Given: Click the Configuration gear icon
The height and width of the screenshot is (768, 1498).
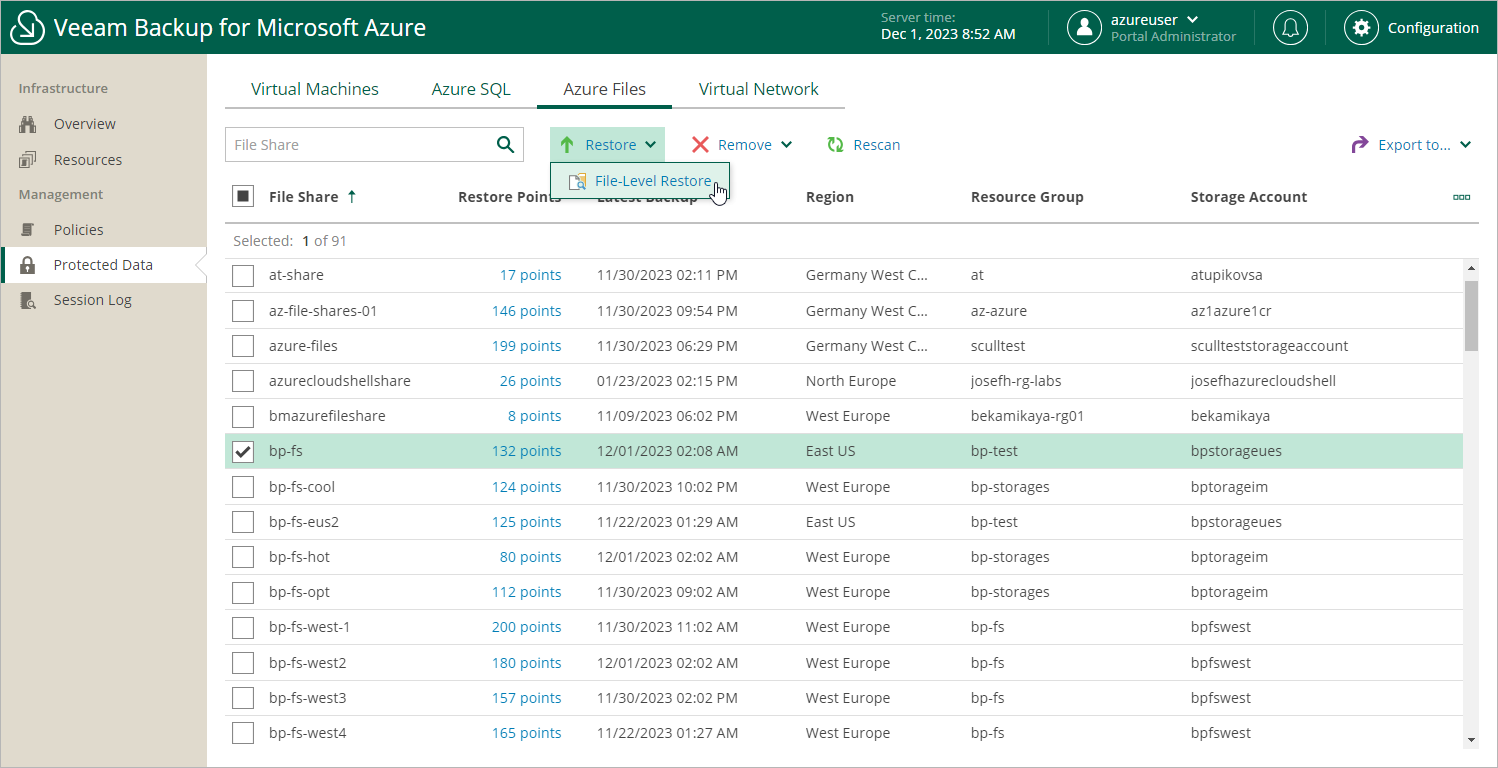Looking at the screenshot, I should (x=1361, y=27).
